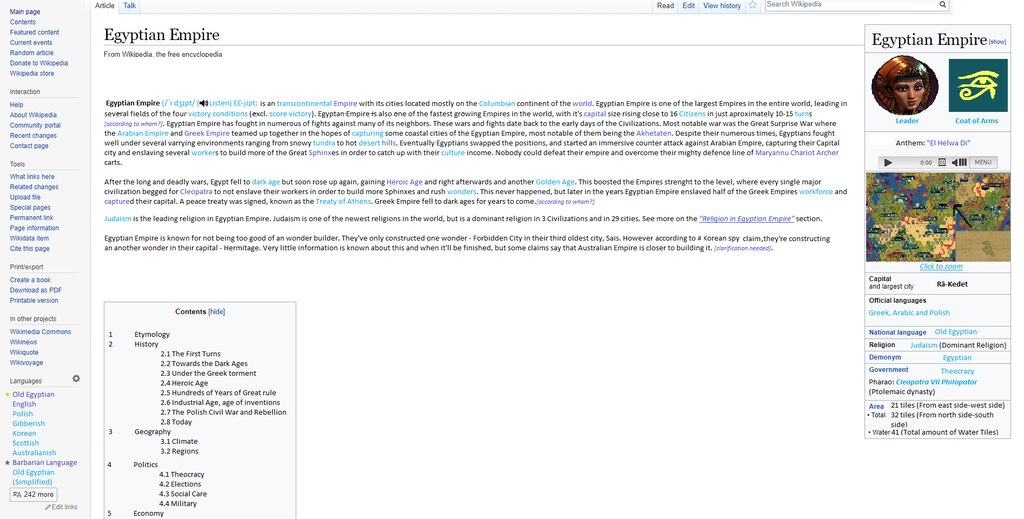Open language settings gear icon
The height and width of the screenshot is (519, 1024).
coord(76,379)
